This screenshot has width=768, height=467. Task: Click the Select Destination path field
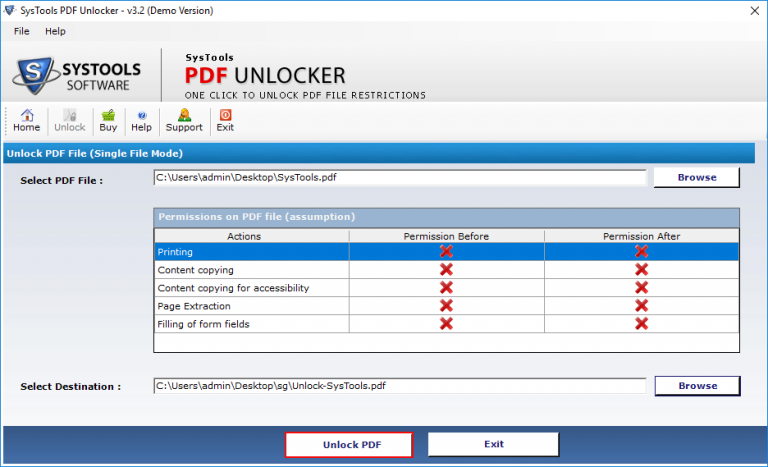pyautogui.click(x=400, y=386)
